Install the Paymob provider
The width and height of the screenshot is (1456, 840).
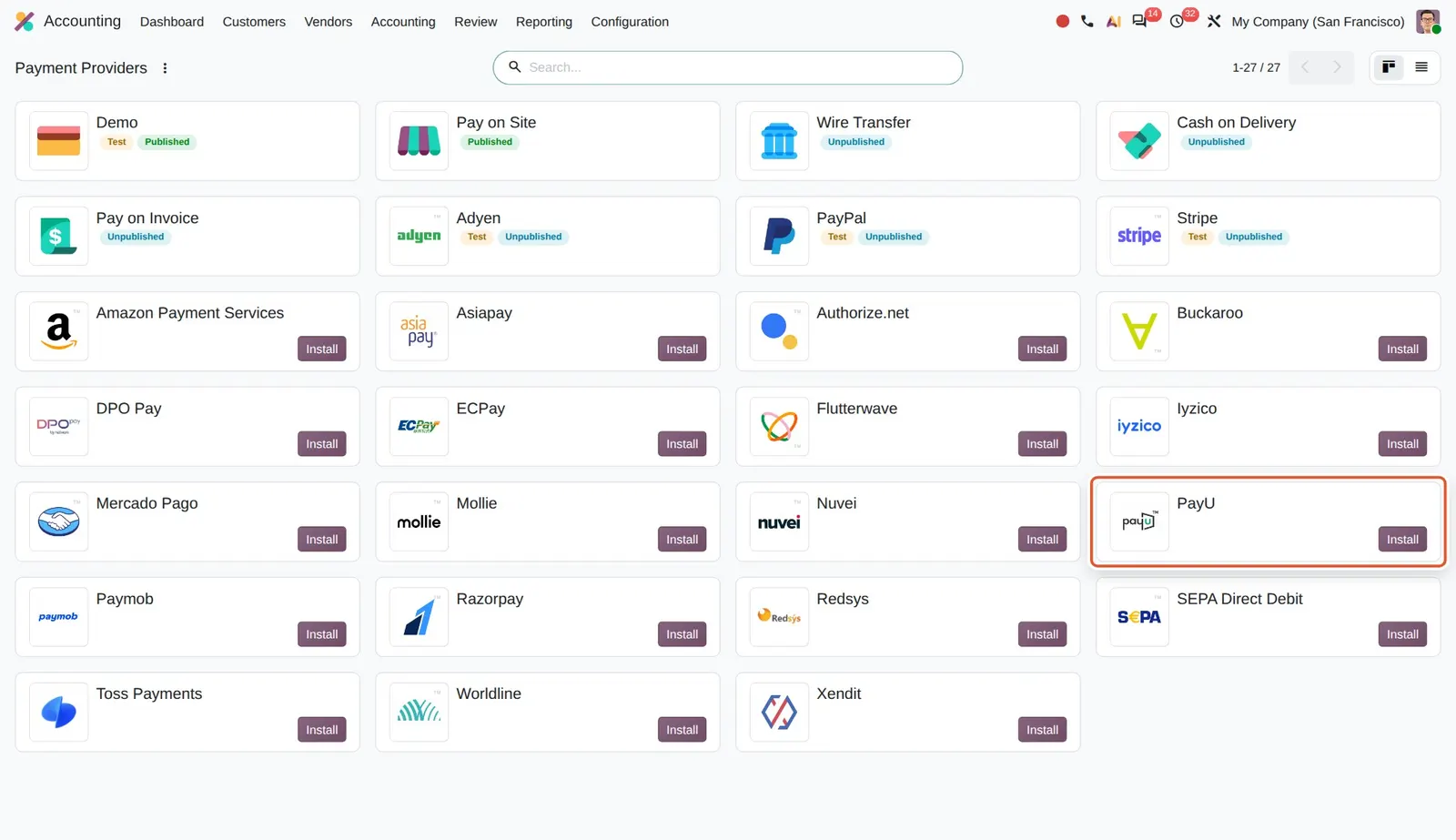click(x=322, y=634)
